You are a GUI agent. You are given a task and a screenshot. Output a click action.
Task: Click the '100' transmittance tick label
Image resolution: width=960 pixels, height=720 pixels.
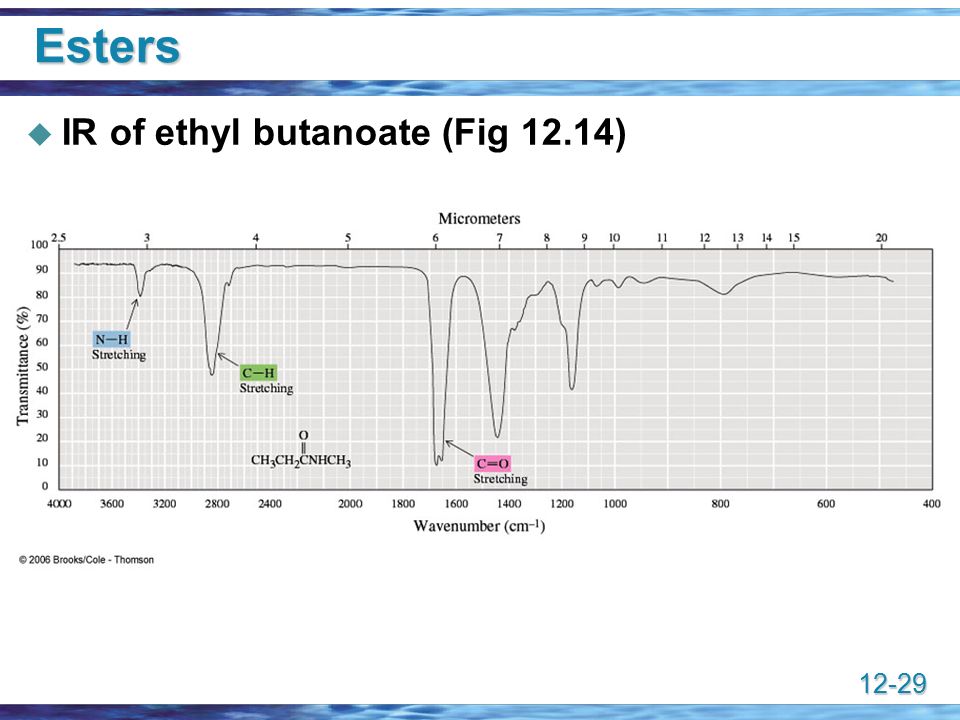[x=39, y=245]
